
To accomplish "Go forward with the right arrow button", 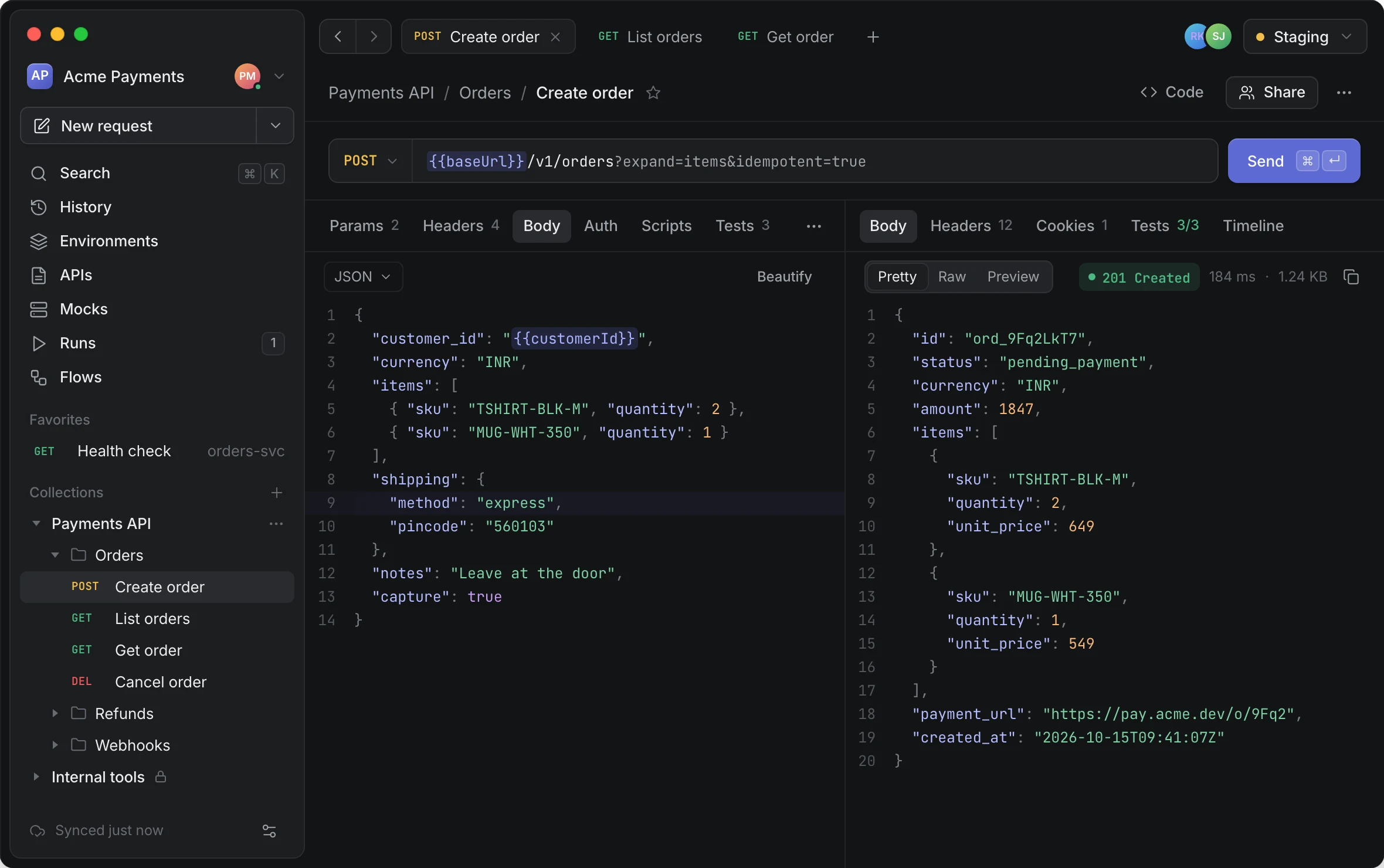I will (374, 36).
